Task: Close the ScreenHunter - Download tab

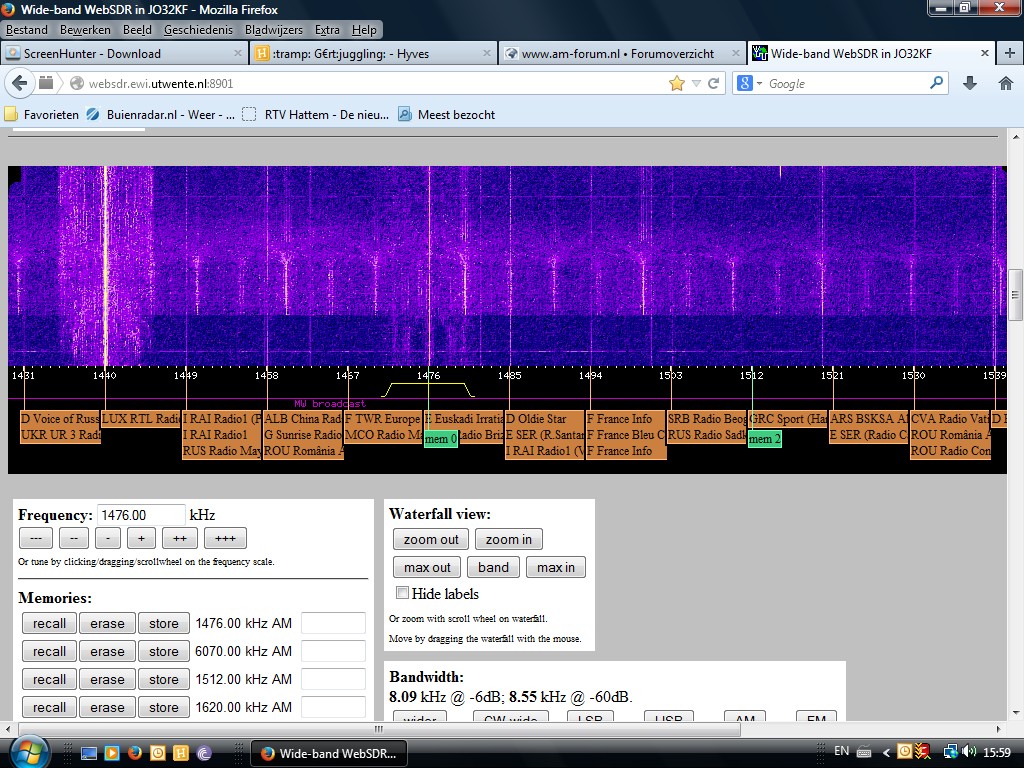Action: [x=238, y=53]
